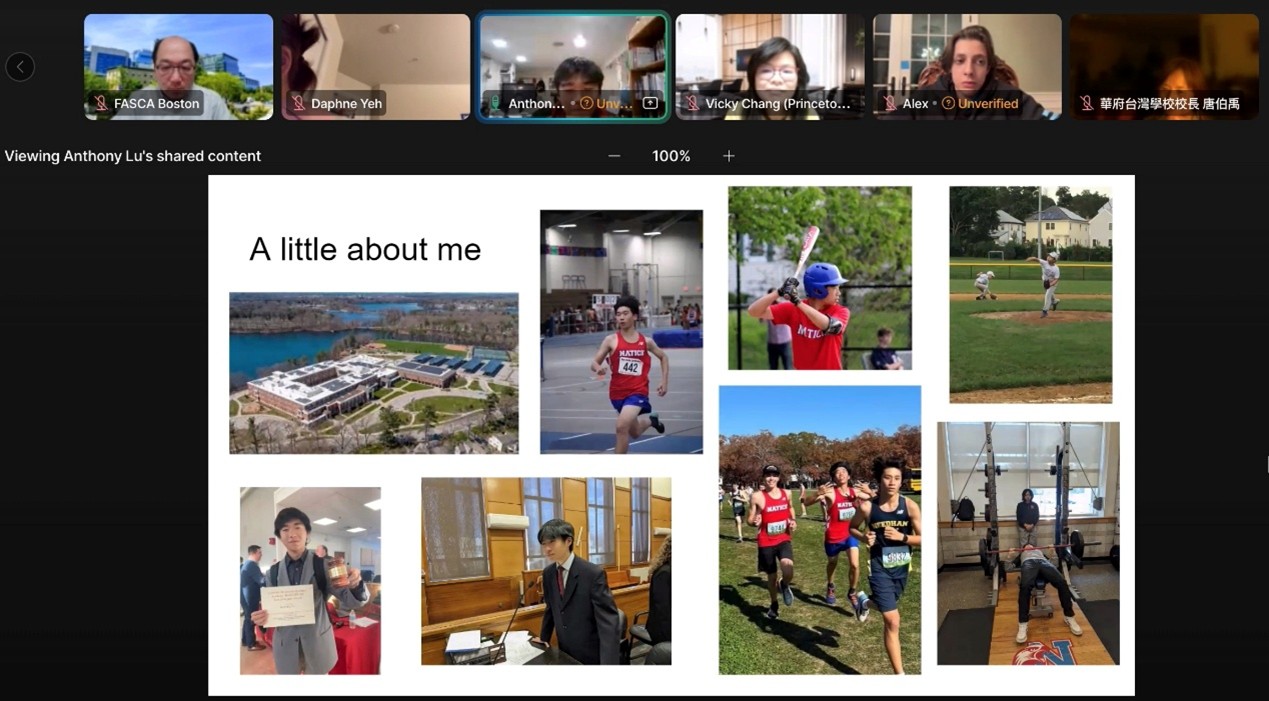
Task: Click the muted mic icon for 華府台灣學校校長
Action: tap(1086, 104)
